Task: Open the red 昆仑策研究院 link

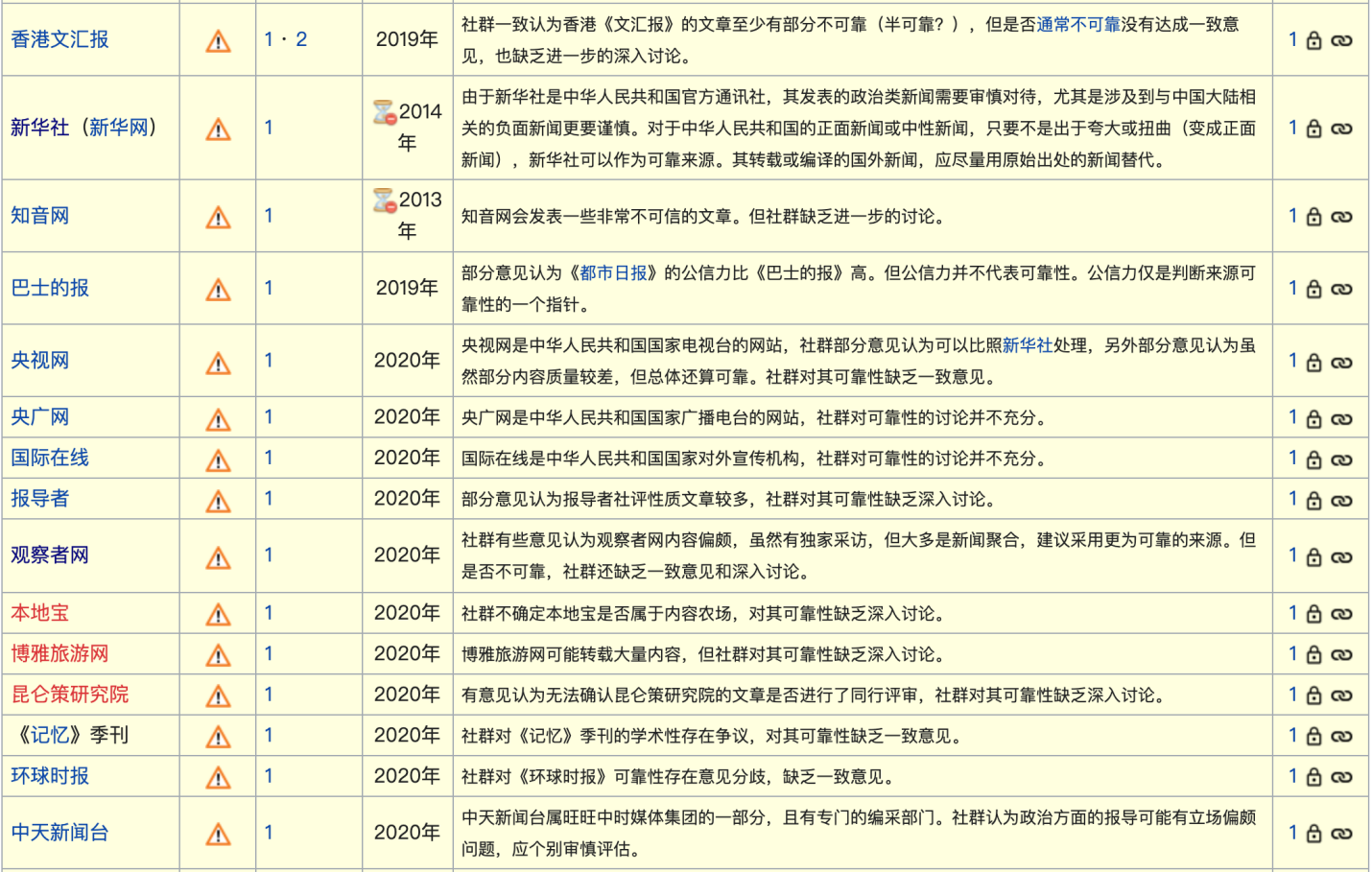Action: coord(69,695)
